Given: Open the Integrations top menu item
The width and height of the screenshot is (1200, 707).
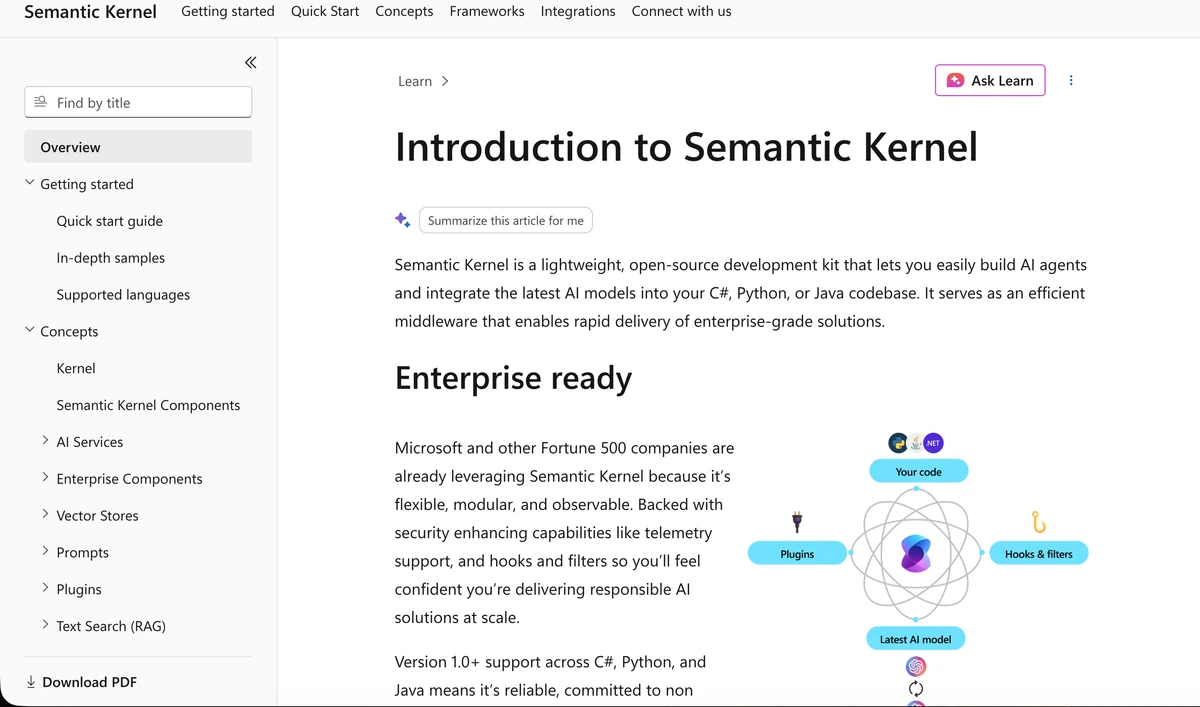Looking at the screenshot, I should point(578,11).
